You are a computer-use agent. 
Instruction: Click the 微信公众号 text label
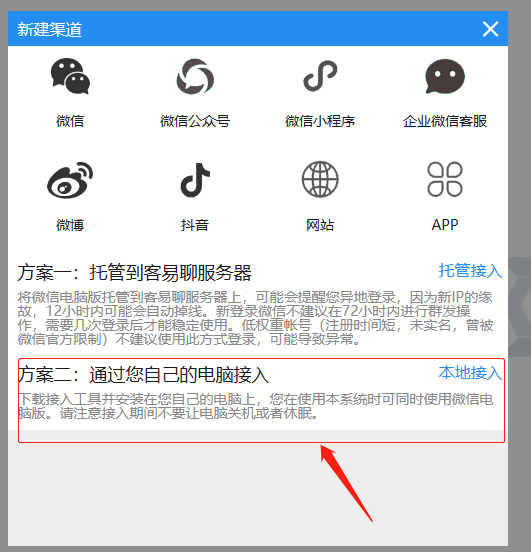click(x=195, y=121)
